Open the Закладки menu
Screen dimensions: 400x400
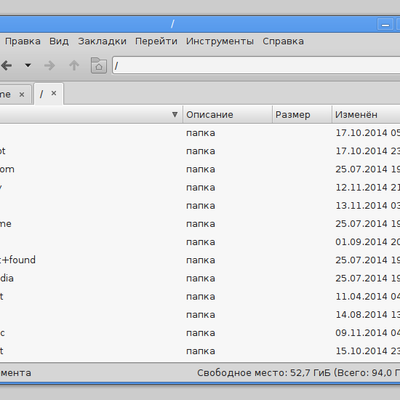pyautogui.click(x=102, y=41)
